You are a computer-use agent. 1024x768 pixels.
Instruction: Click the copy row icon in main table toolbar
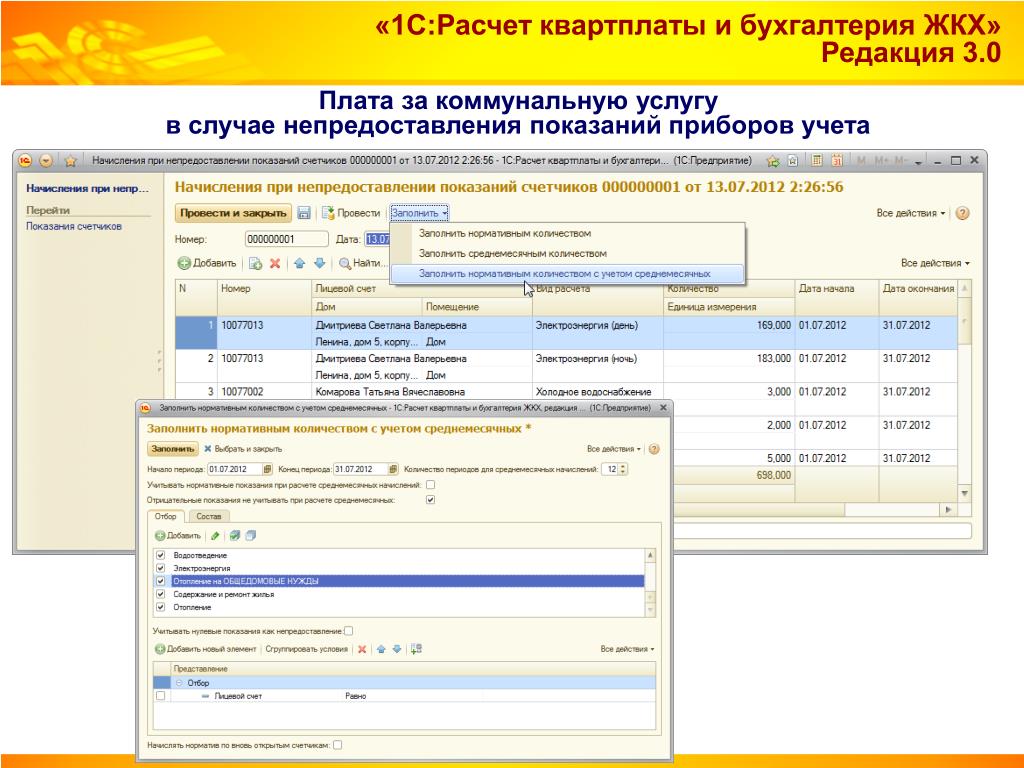[255, 263]
